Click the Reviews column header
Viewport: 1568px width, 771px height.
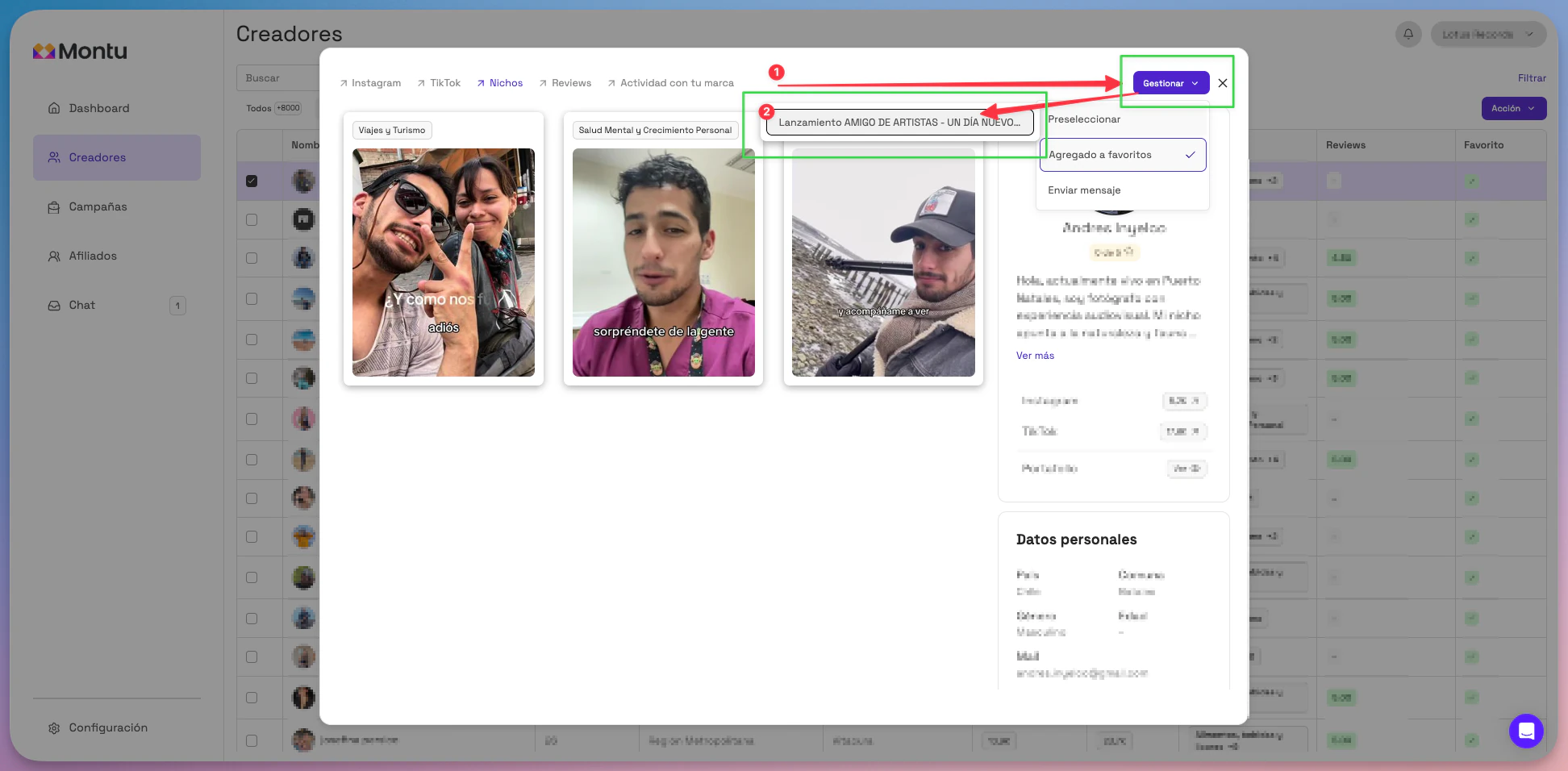(x=1345, y=145)
